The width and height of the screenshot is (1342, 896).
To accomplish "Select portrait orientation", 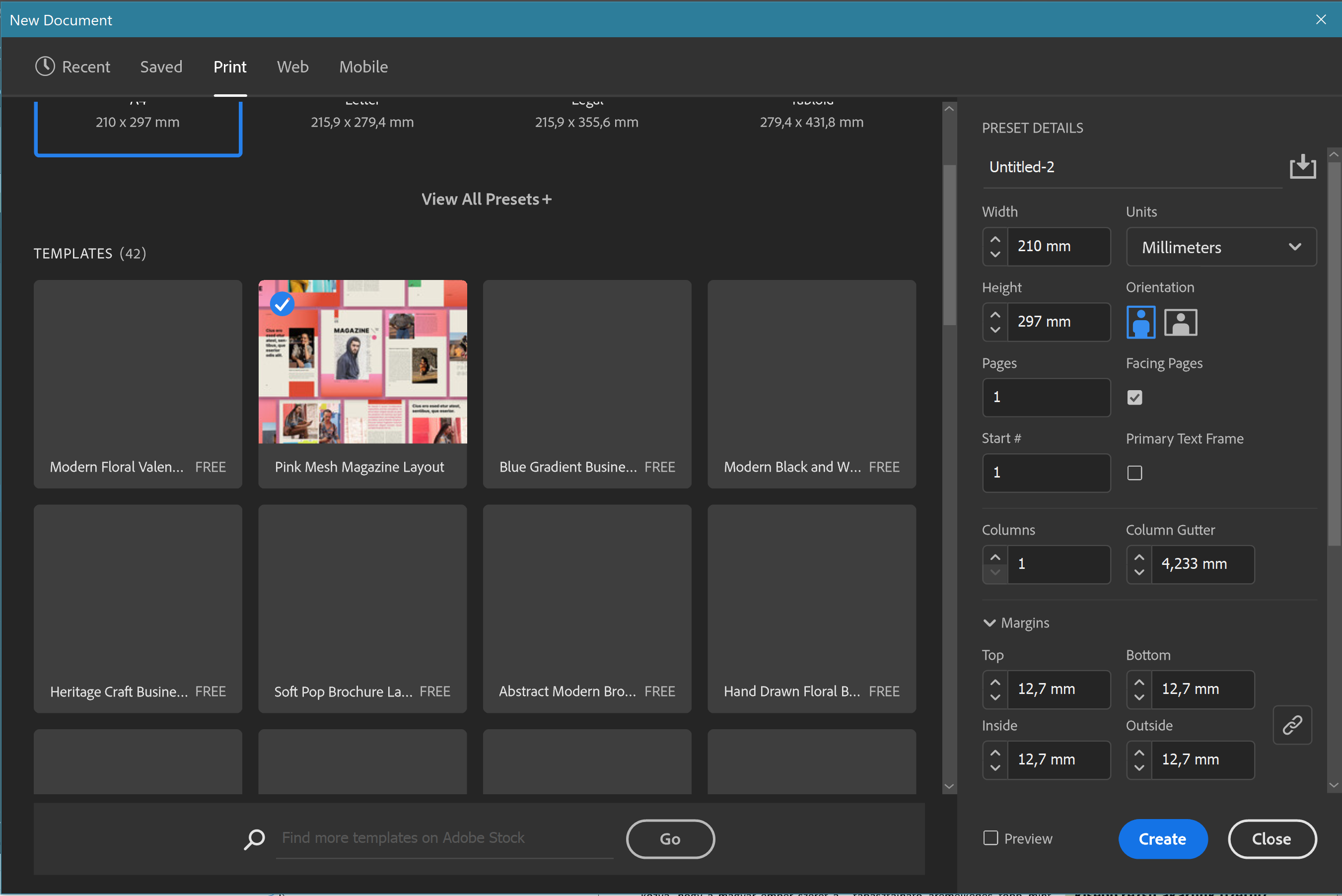I will click(x=1141, y=322).
